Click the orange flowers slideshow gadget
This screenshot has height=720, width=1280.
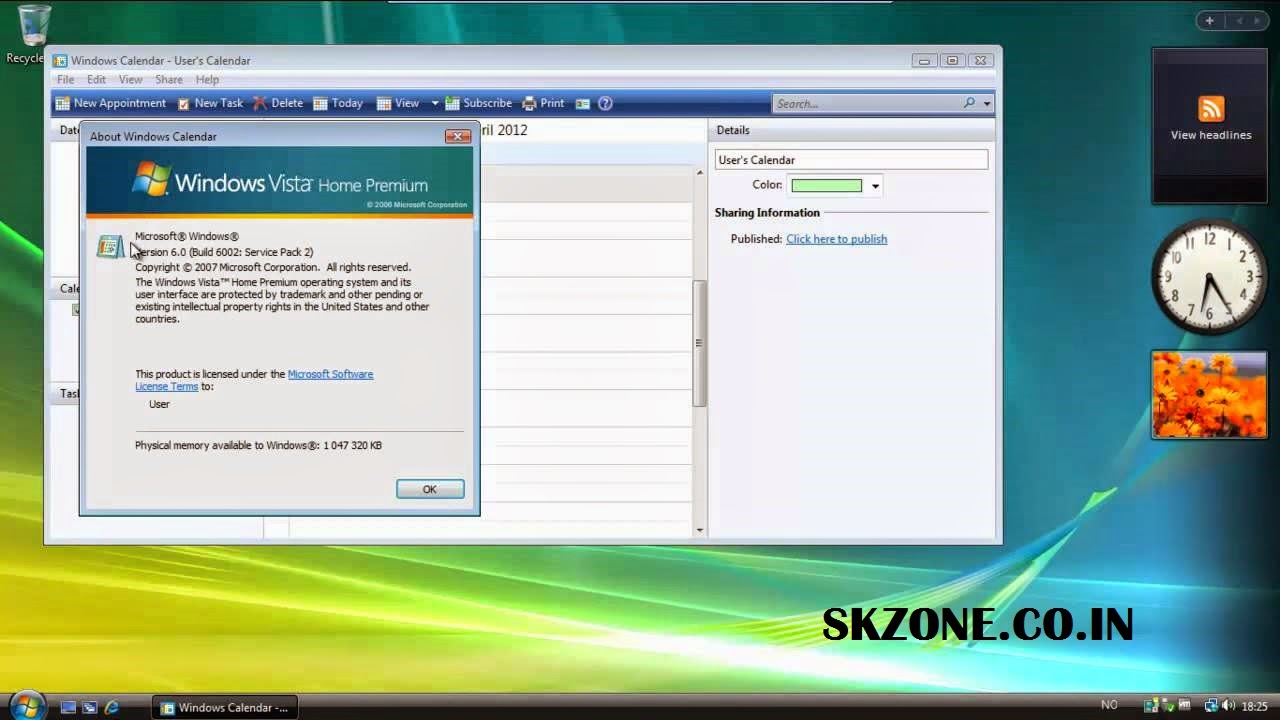[x=1209, y=395]
